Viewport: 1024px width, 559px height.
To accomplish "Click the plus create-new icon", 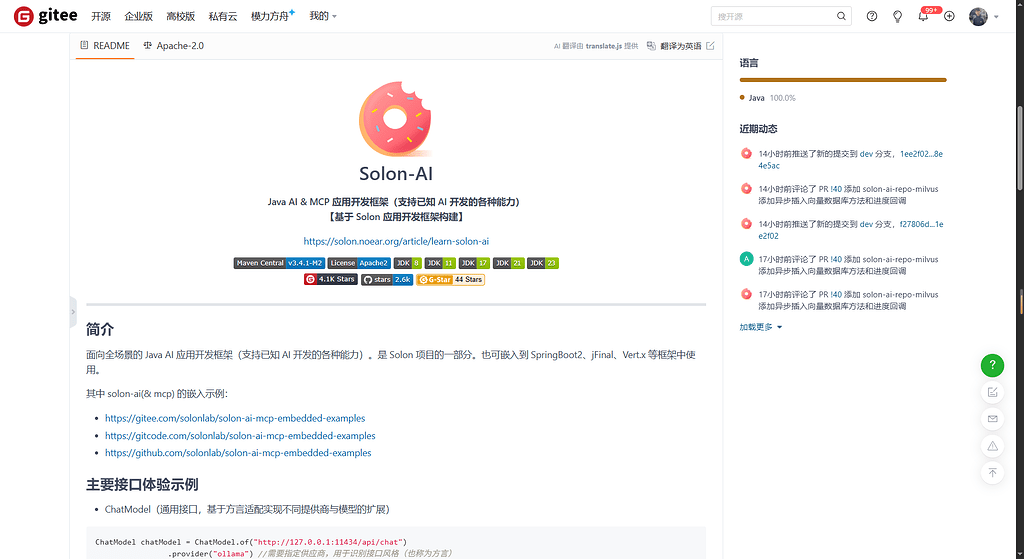I will 950,16.
